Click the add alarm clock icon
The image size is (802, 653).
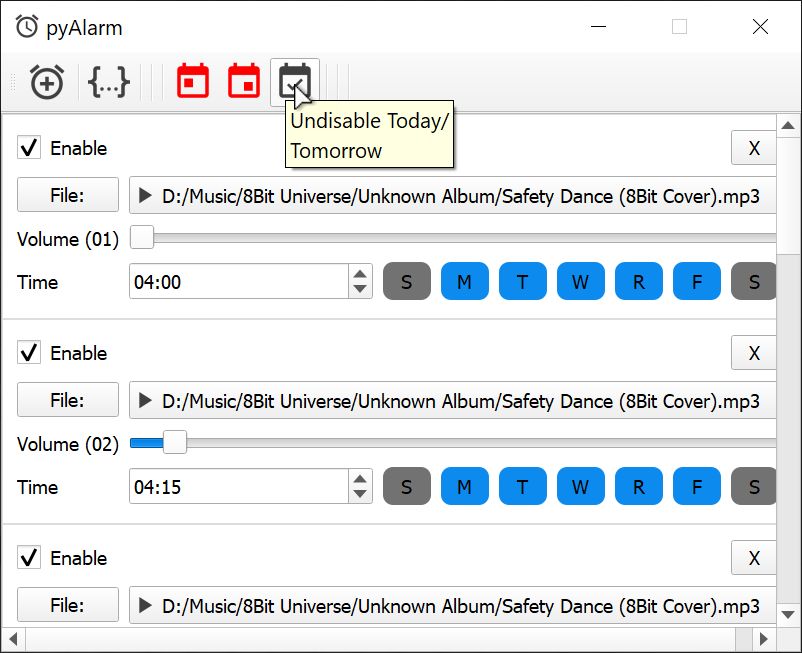point(46,82)
